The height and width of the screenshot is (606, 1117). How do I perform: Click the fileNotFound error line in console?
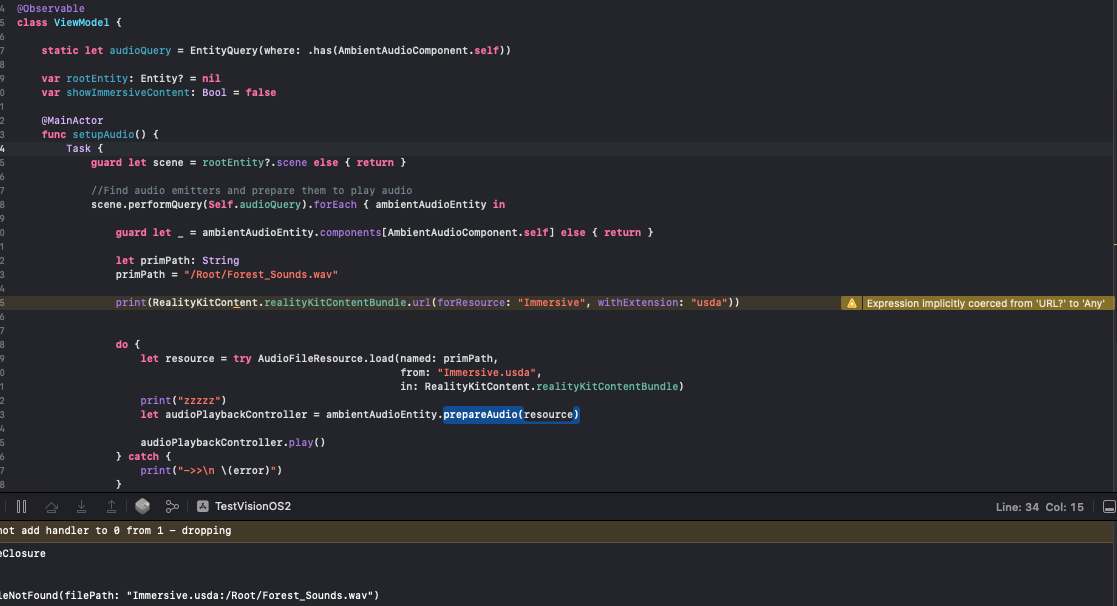(190, 595)
